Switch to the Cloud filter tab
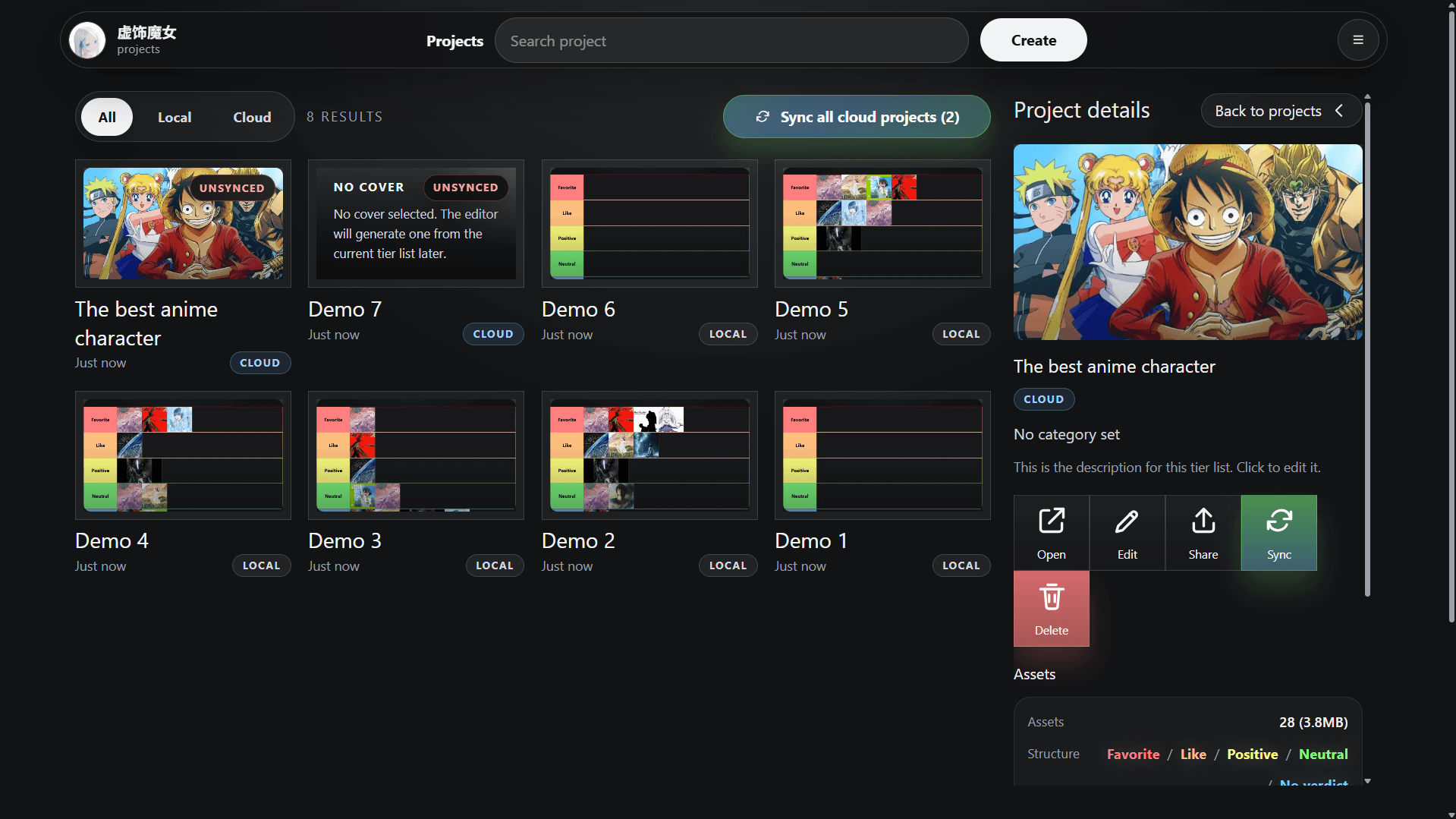 tap(252, 117)
